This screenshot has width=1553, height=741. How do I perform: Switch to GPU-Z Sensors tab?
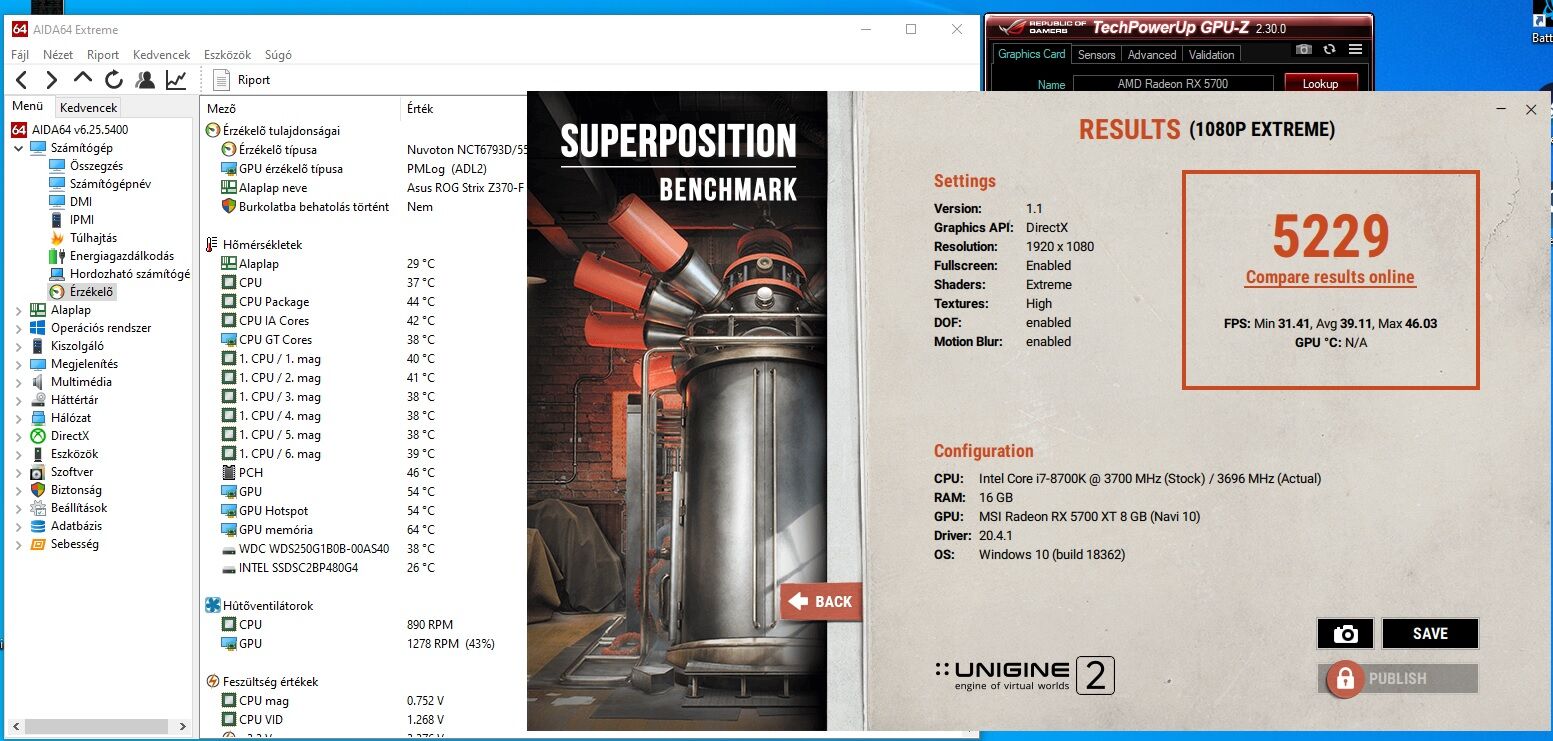click(x=1096, y=55)
